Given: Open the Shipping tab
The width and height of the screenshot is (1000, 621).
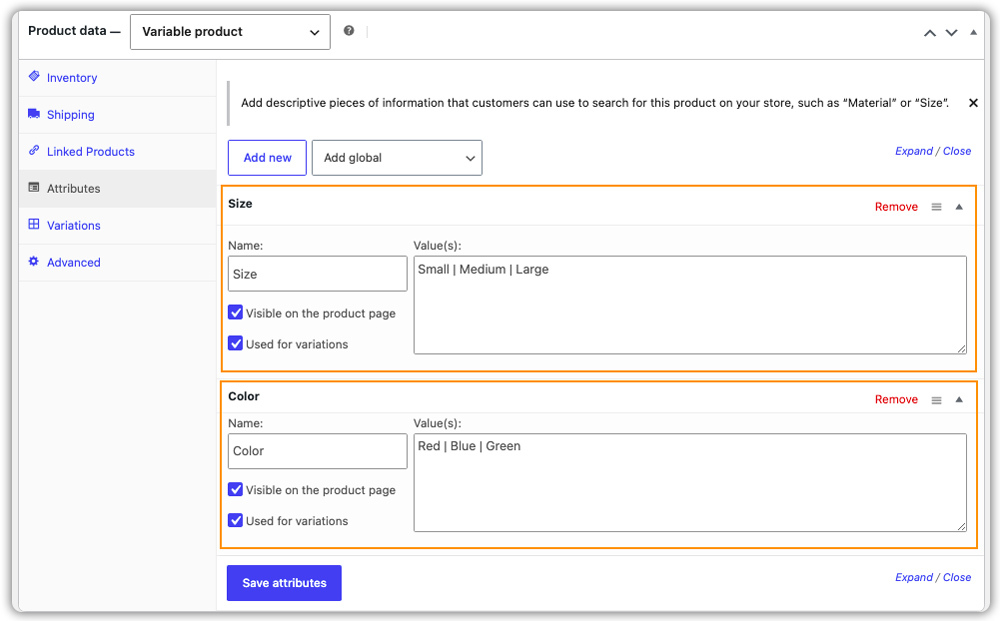Looking at the screenshot, I should pyautogui.click(x=118, y=115).
